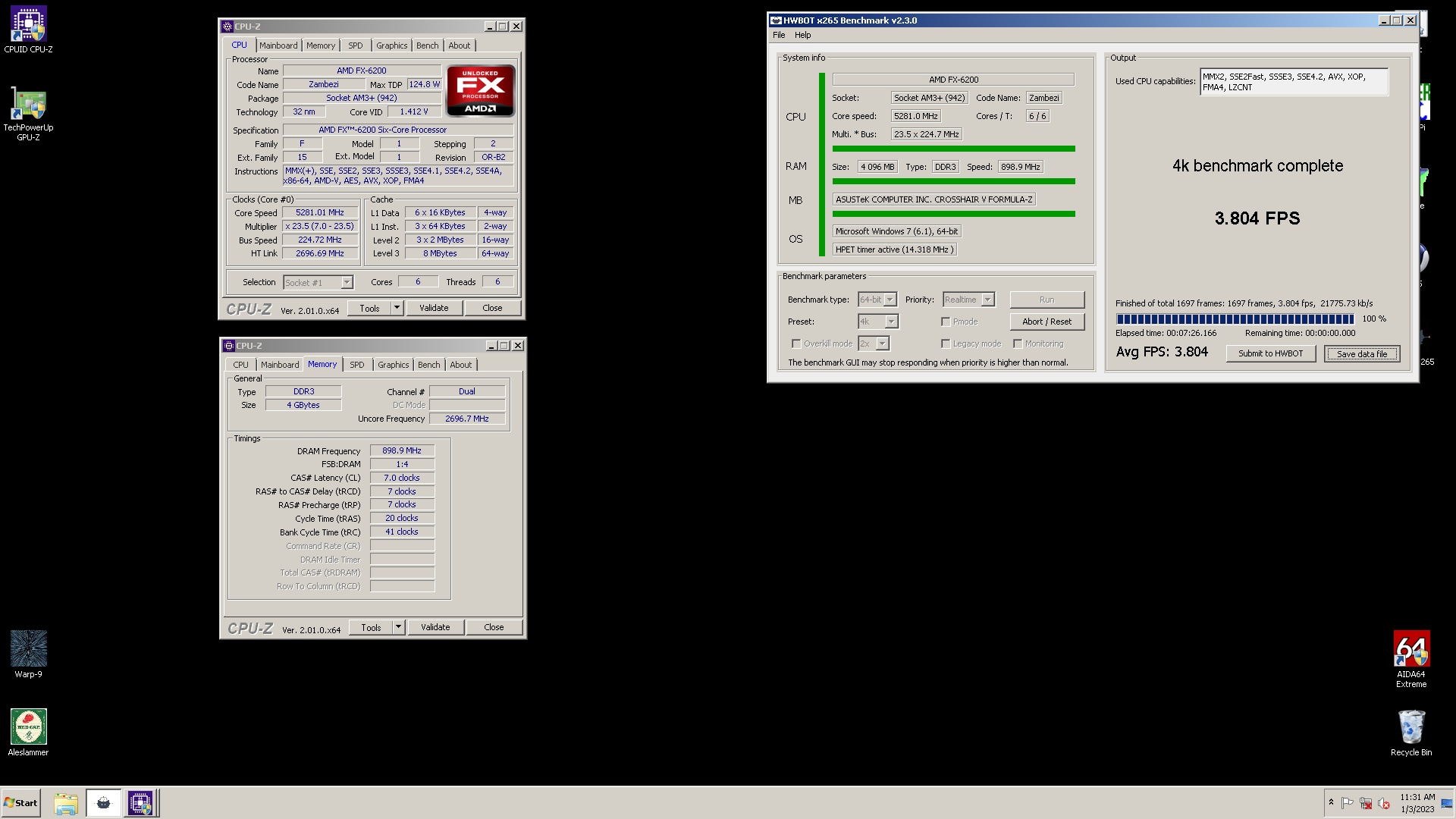Enable Legacy mode checkbox
The height and width of the screenshot is (819, 1456).
coord(946,344)
